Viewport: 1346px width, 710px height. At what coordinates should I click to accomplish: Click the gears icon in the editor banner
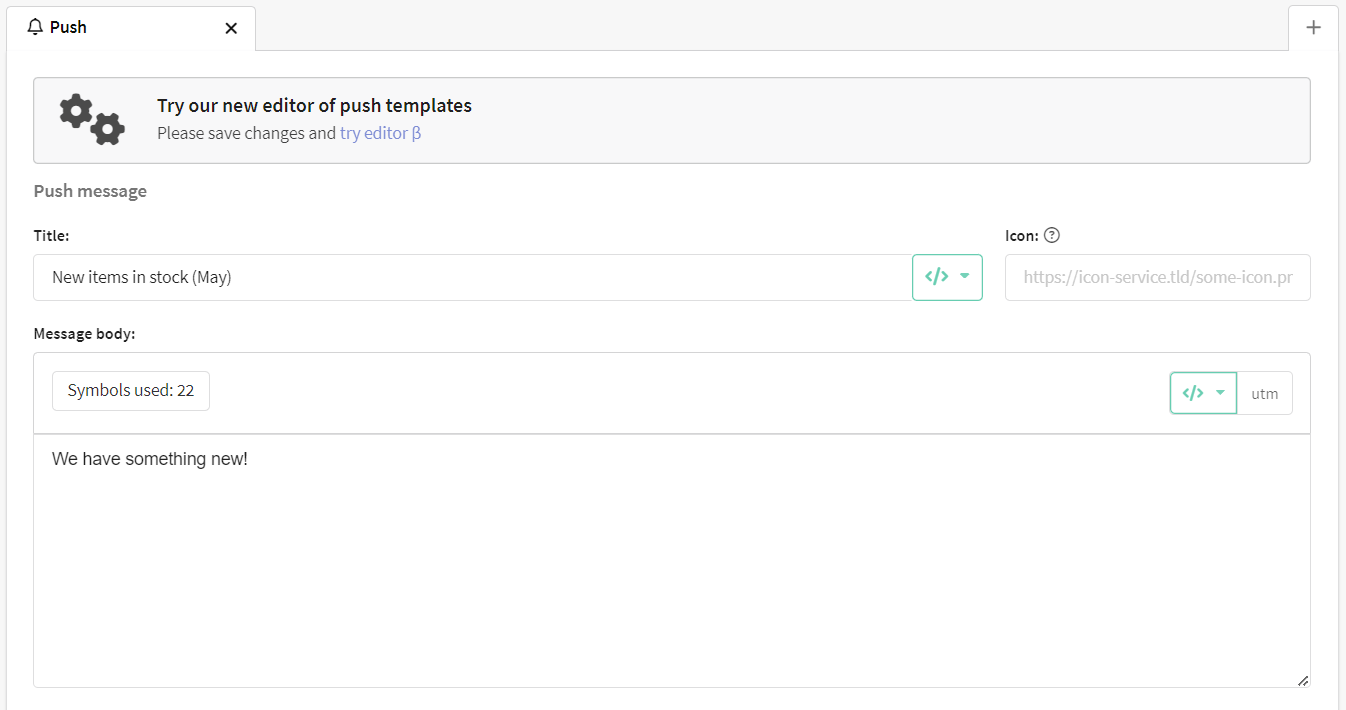click(x=92, y=120)
